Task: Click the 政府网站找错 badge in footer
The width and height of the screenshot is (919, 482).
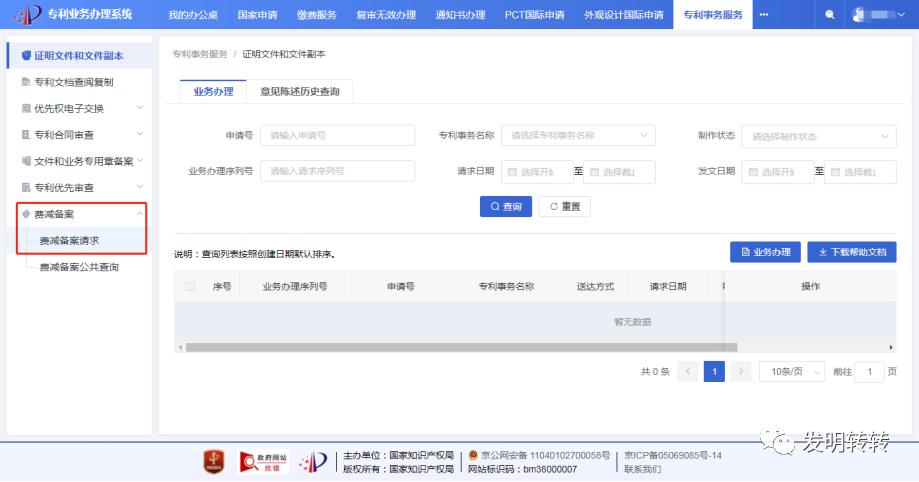Action: 264,461
